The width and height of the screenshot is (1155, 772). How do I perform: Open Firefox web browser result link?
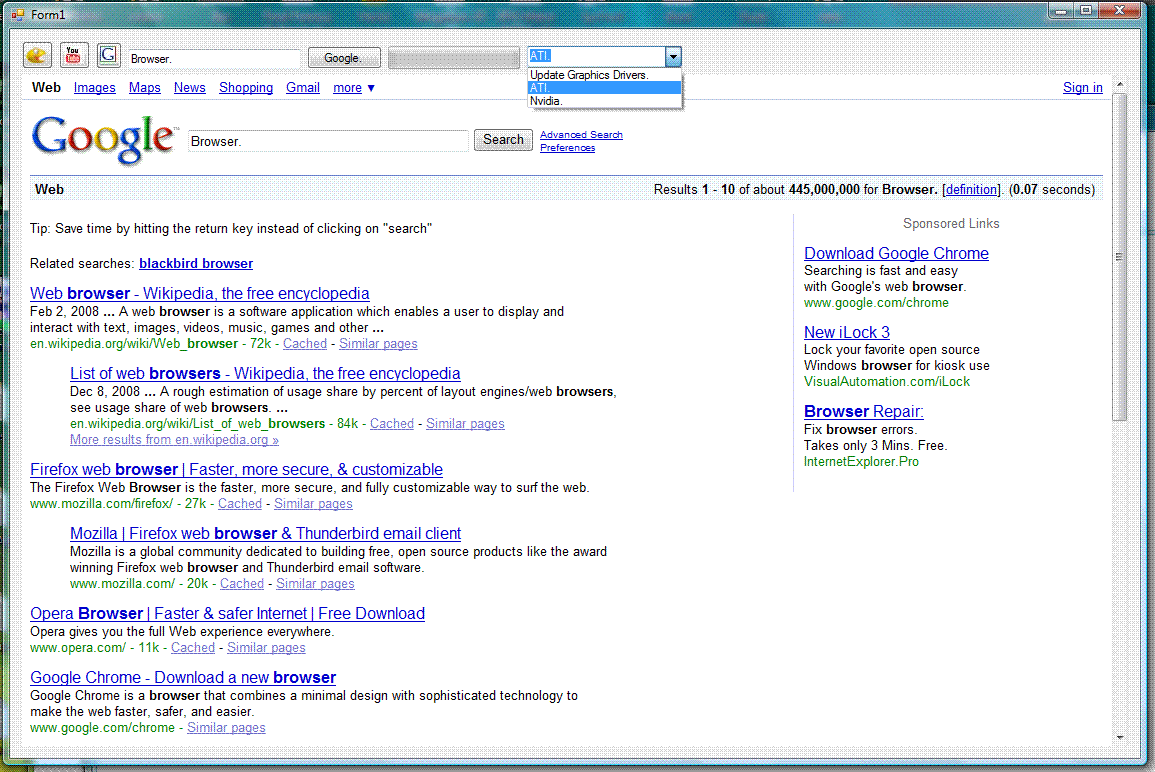pos(236,469)
